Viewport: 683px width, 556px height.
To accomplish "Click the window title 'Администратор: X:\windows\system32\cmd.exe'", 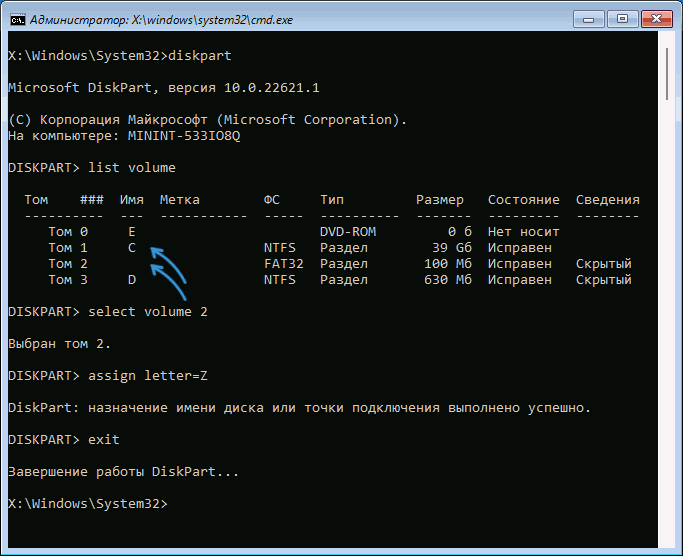I will coord(162,20).
